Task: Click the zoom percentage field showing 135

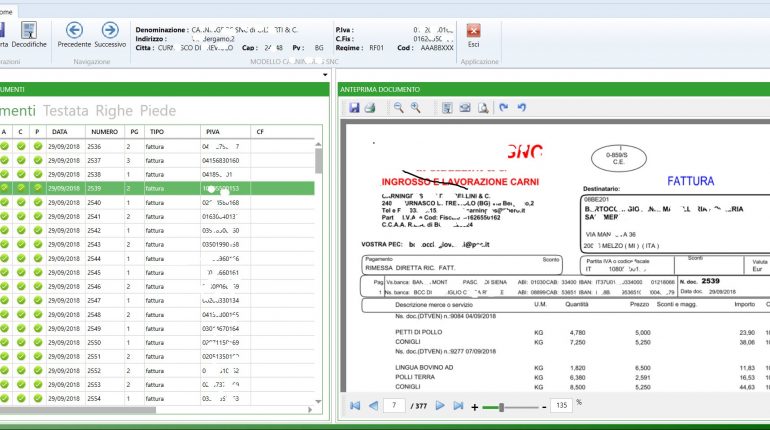Action: tap(562, 405)
